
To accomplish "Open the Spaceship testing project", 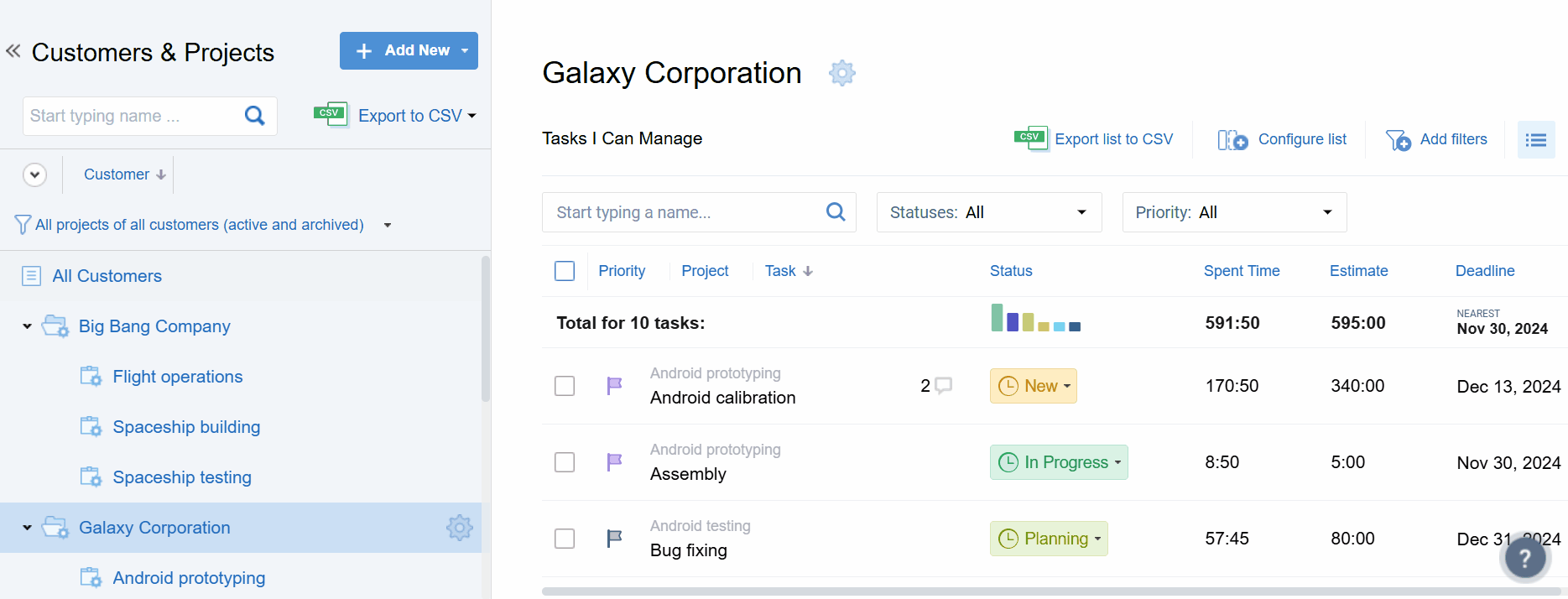I will click(x=182, y=477).
